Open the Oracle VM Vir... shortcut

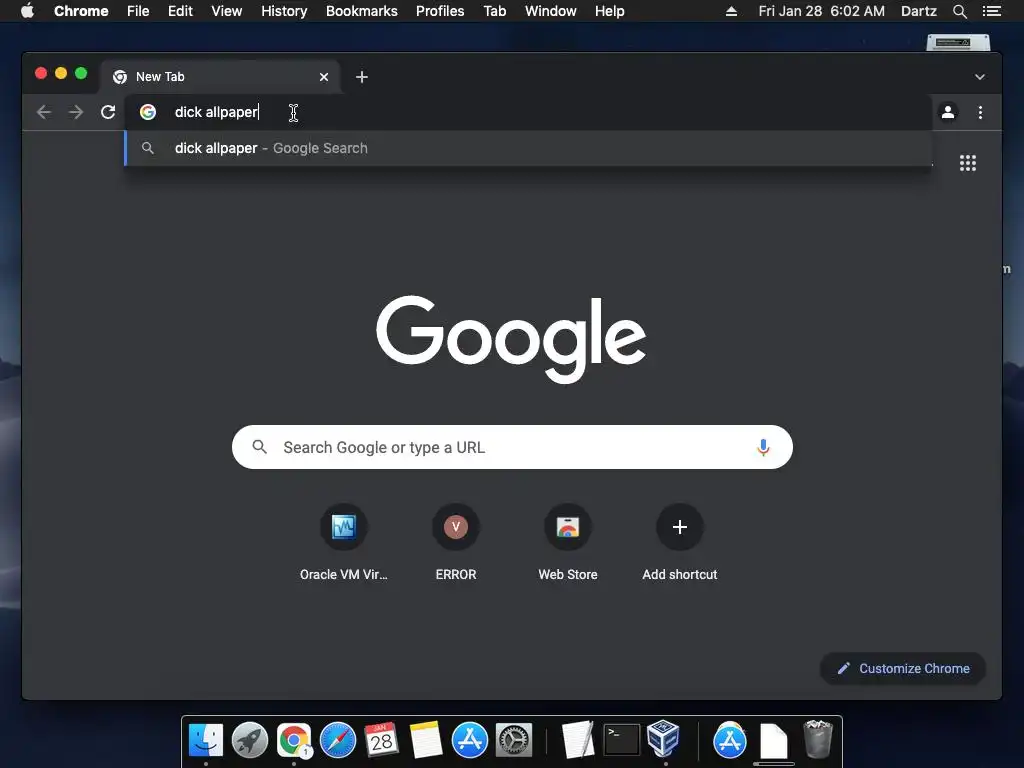click(x=344, y=542)
